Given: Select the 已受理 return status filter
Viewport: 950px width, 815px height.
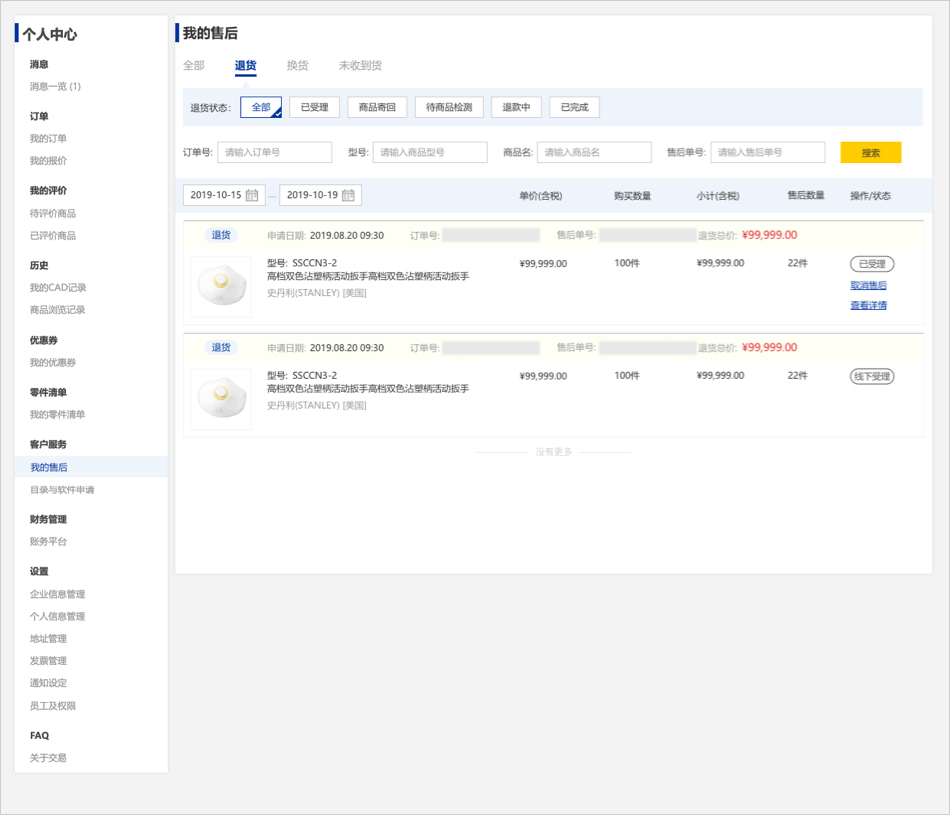Looking at the screenshot, I should 314,107.
